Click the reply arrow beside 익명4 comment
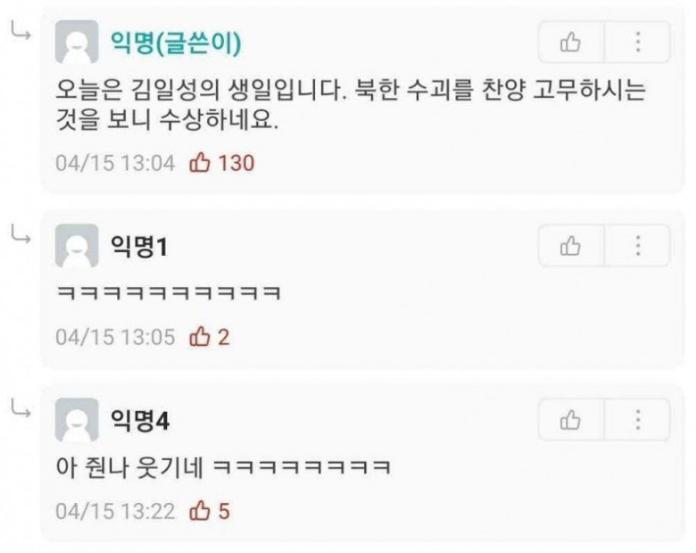The image size is (696, 553). pos(21,408)
